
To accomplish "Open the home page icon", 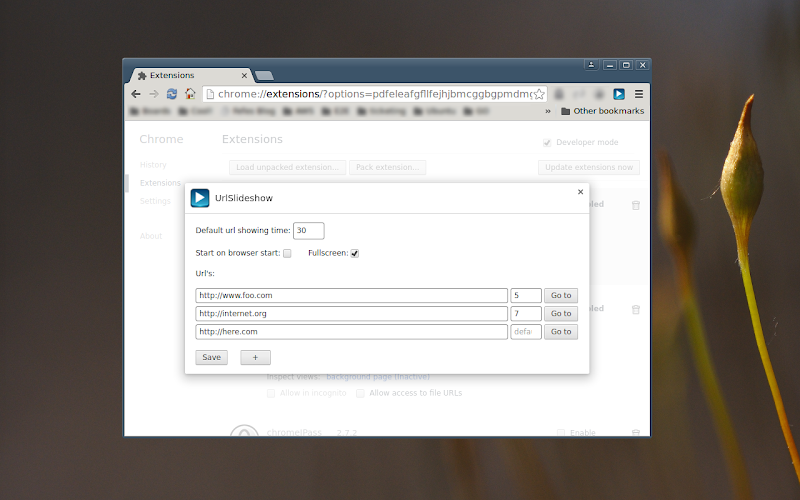I will click(190, 94).
